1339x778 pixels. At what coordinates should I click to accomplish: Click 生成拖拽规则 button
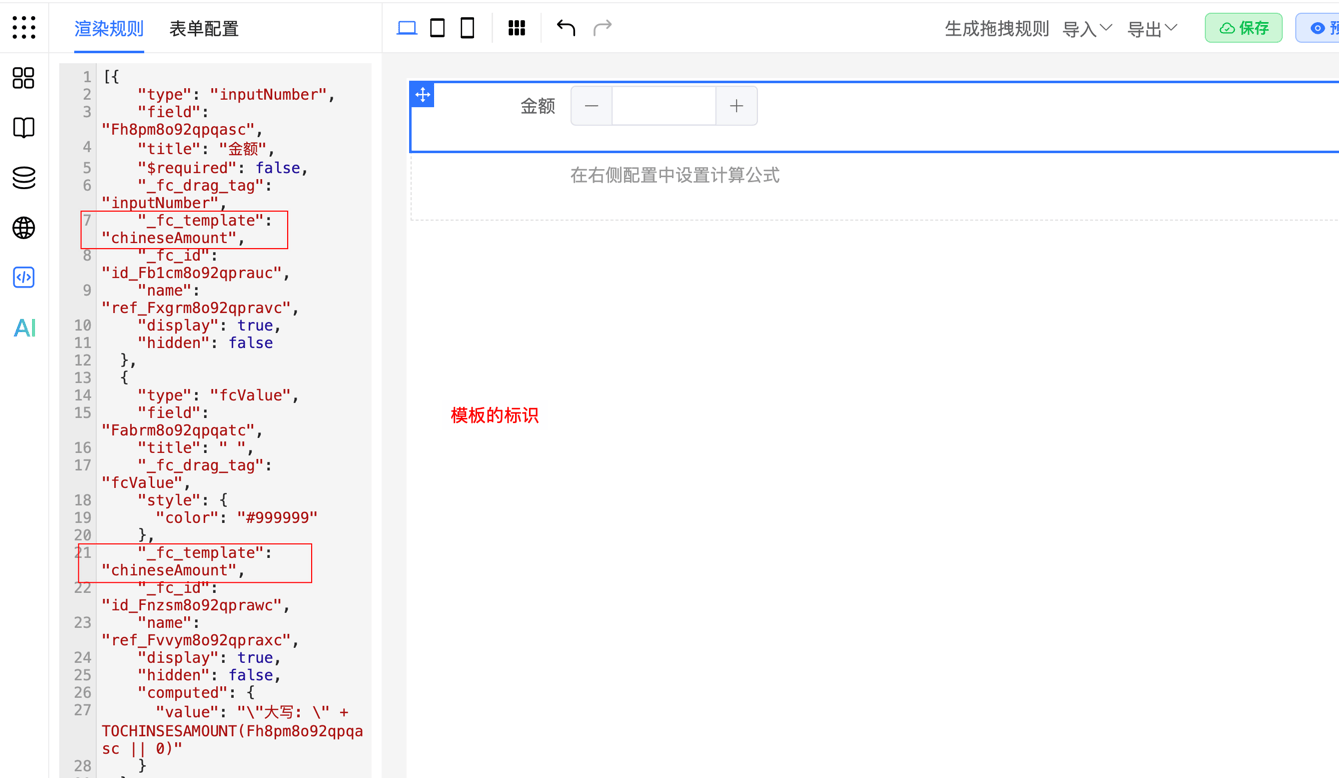click(x=996, y=29)
